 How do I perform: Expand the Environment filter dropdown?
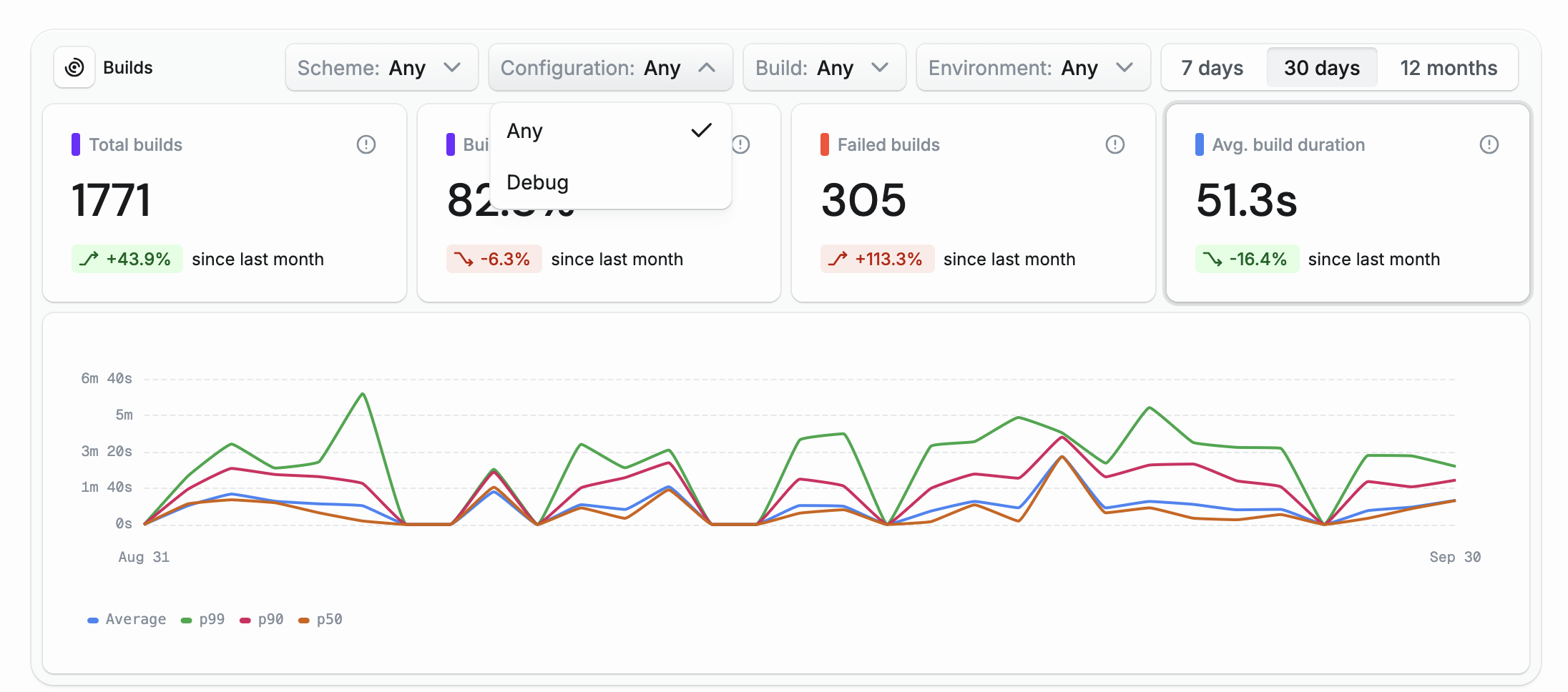(1032, 68)
